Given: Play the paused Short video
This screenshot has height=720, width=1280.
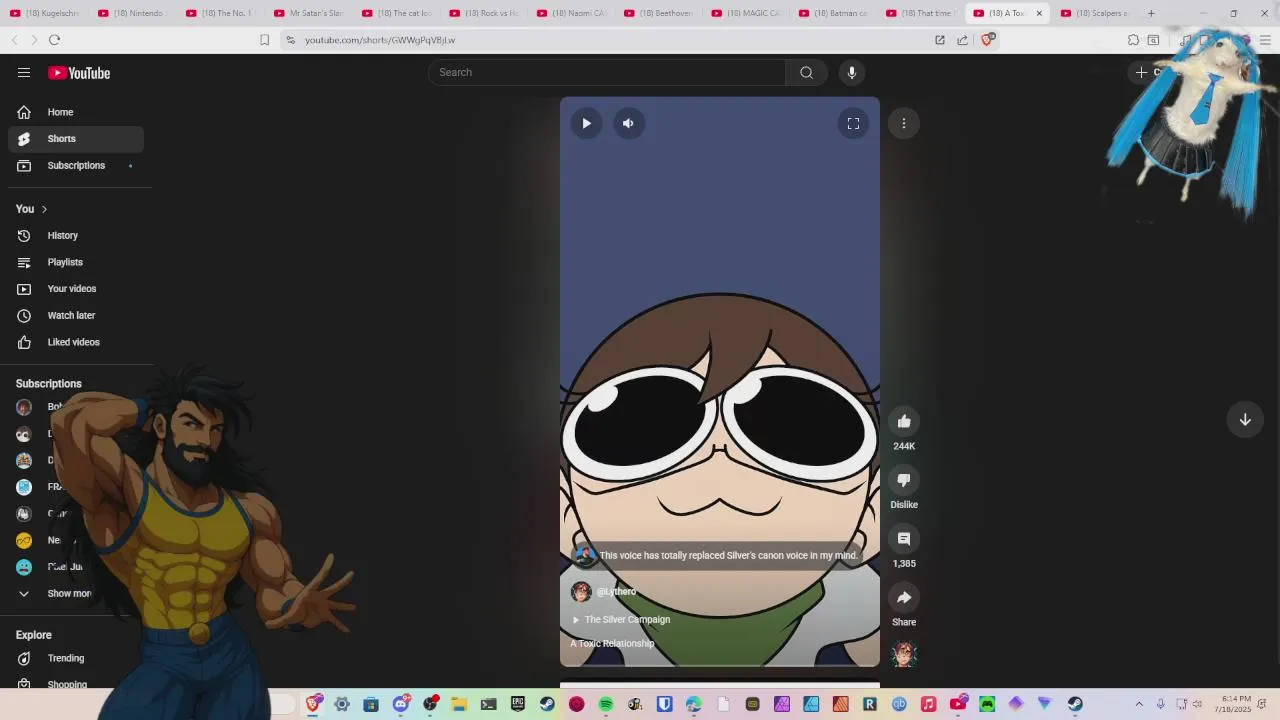Looking at the screenshot, I should (x=586, y=123).
